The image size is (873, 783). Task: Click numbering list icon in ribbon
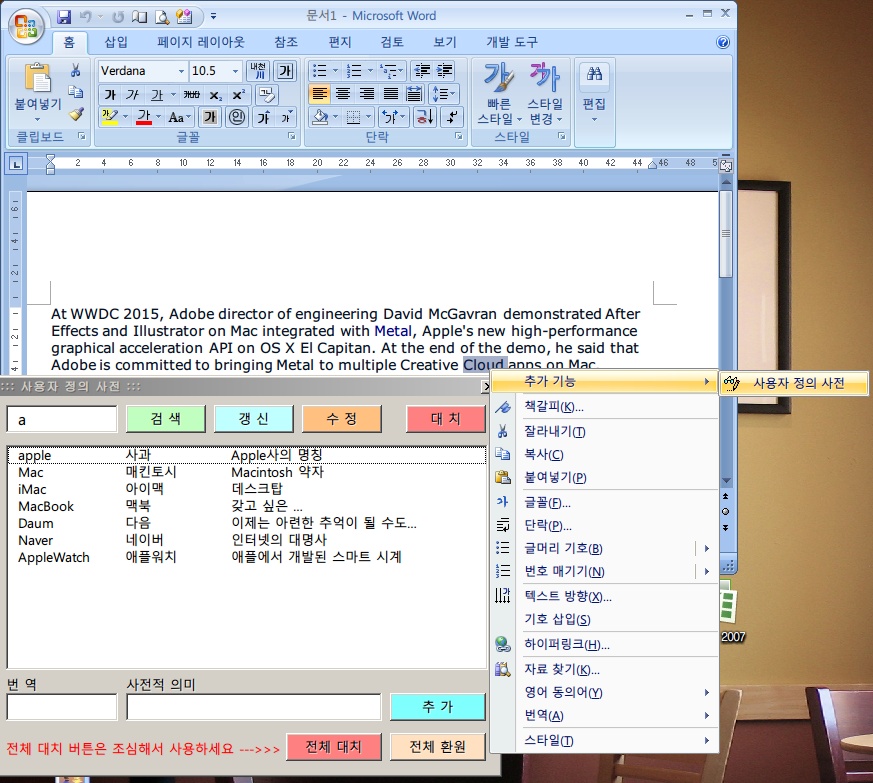354,71
